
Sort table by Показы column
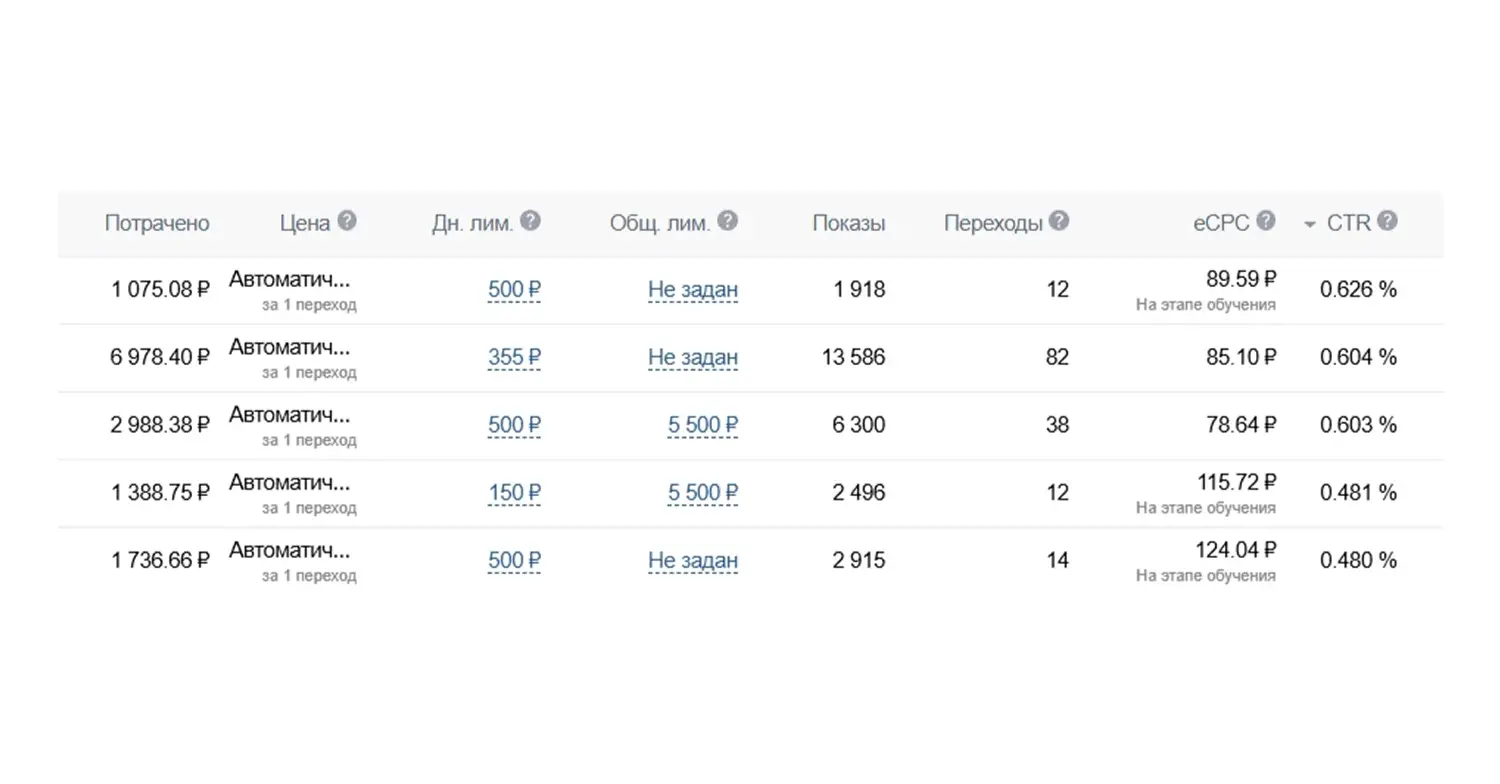click(848, 223)
